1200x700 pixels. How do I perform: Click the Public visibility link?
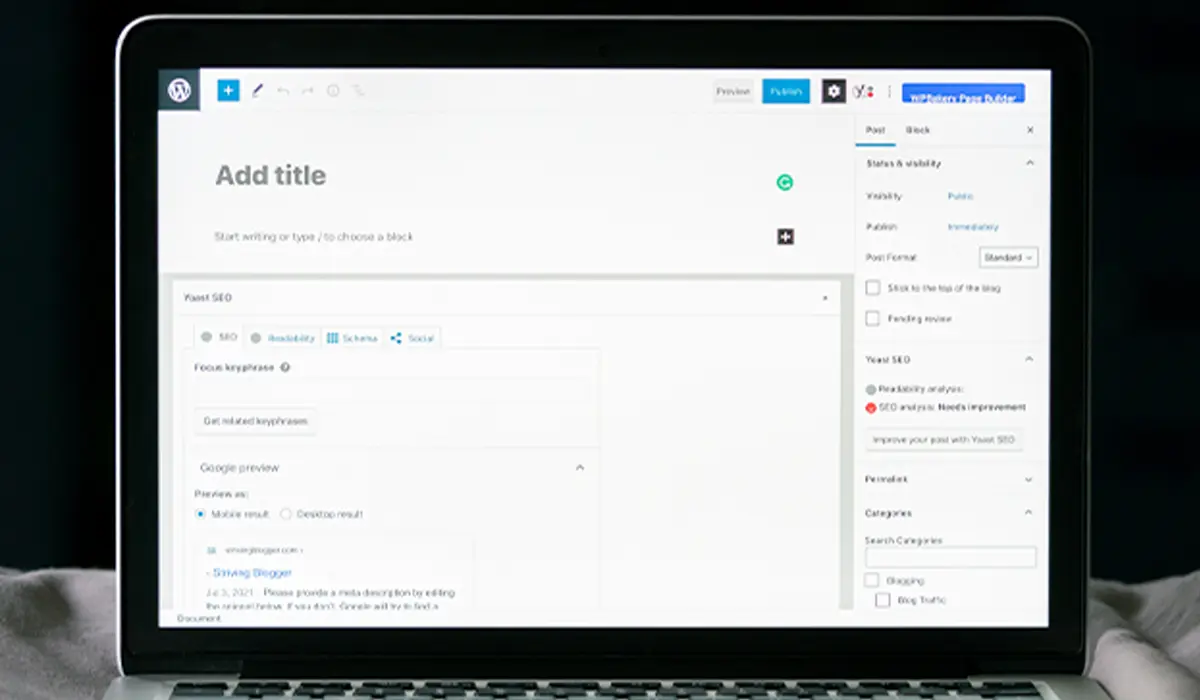[x=960, y=196]
